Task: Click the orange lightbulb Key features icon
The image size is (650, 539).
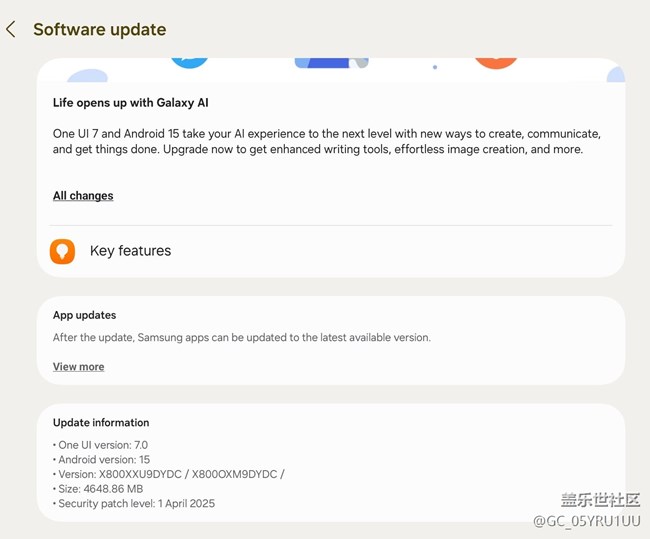Action: [62, 251]
